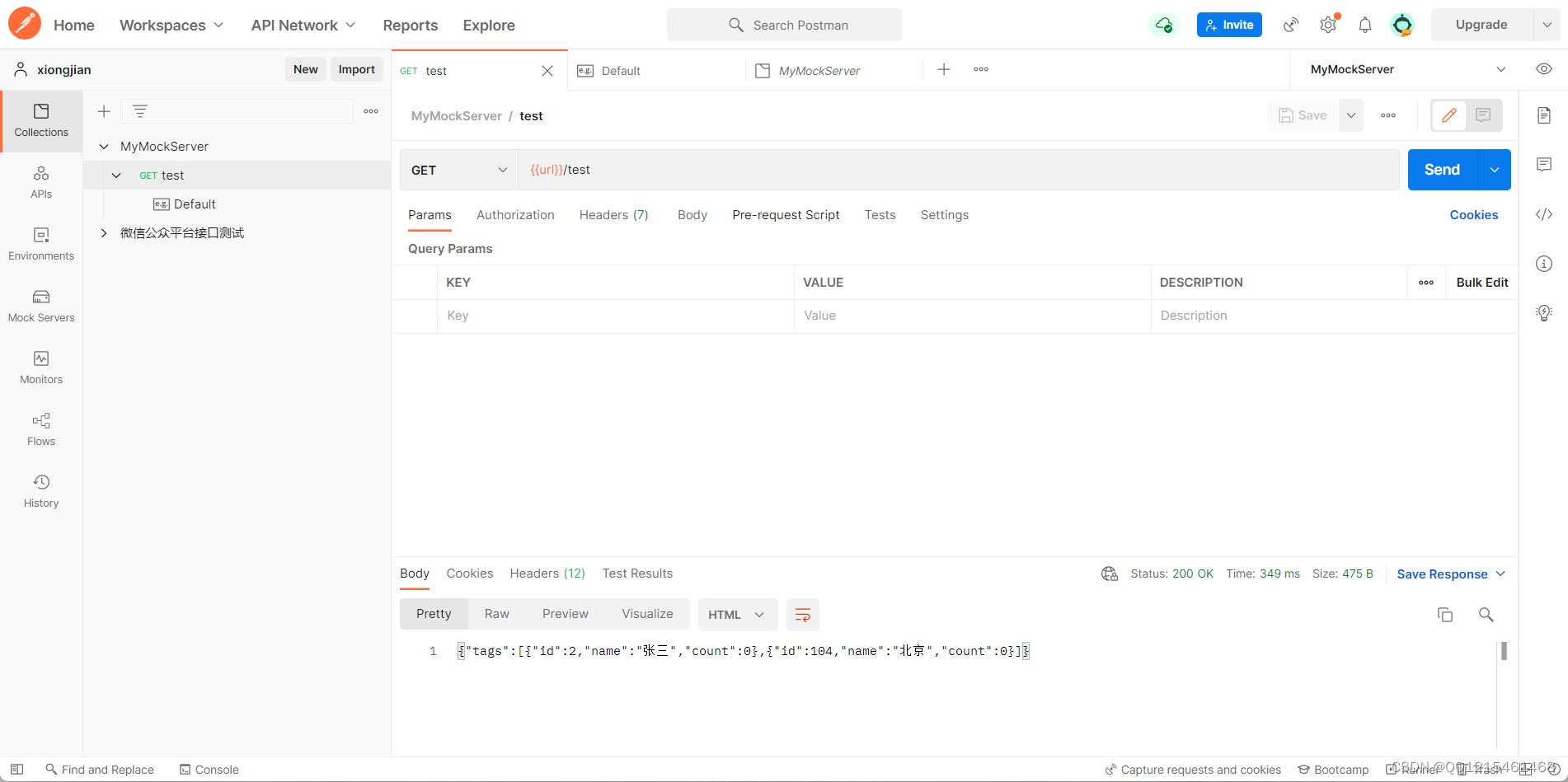Open the Workspaces dropdown
Viewport: 1568px width, 782px height.
tap(171, 25)
